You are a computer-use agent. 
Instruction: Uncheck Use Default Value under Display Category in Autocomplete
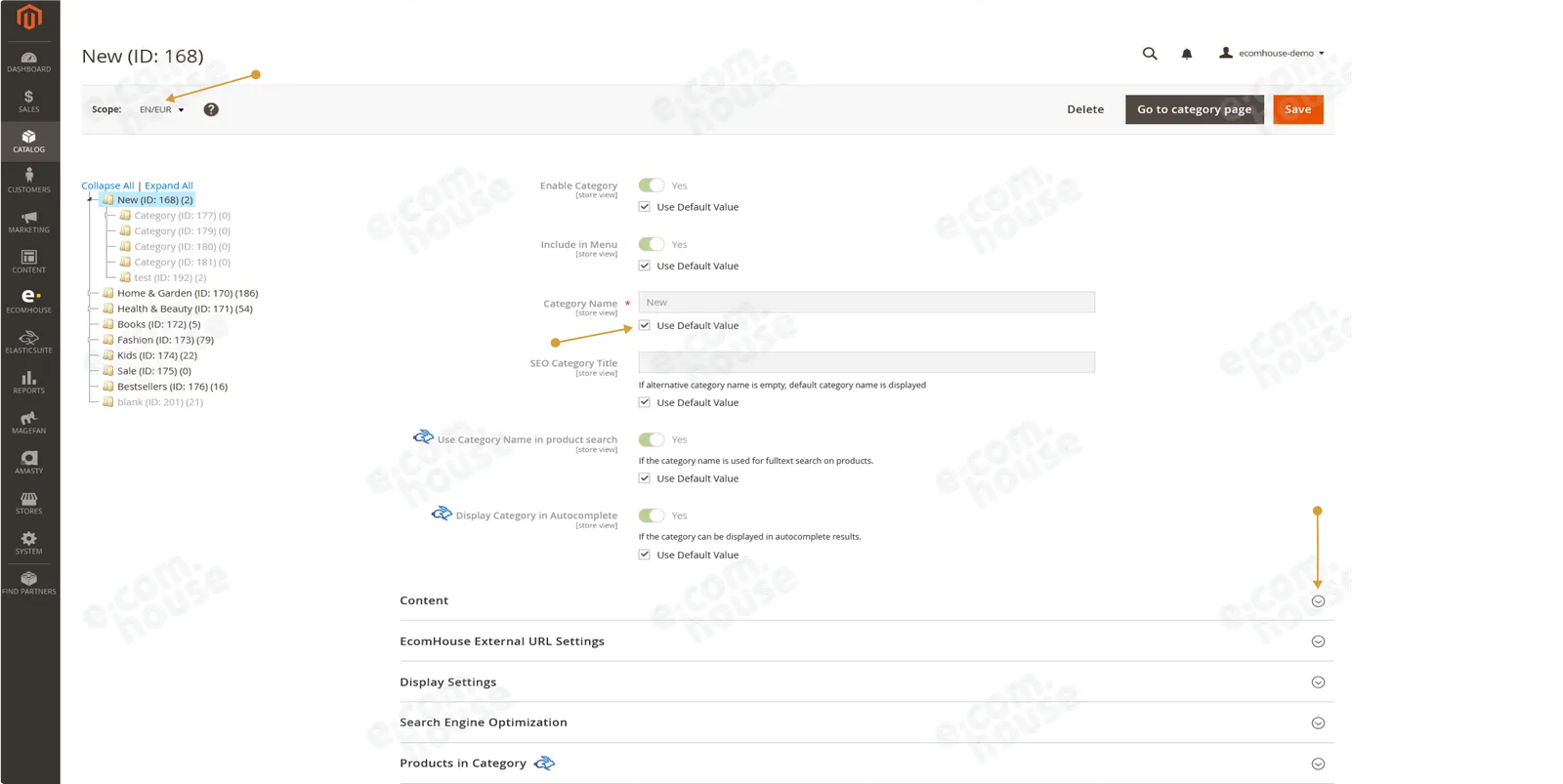[645, 555]
